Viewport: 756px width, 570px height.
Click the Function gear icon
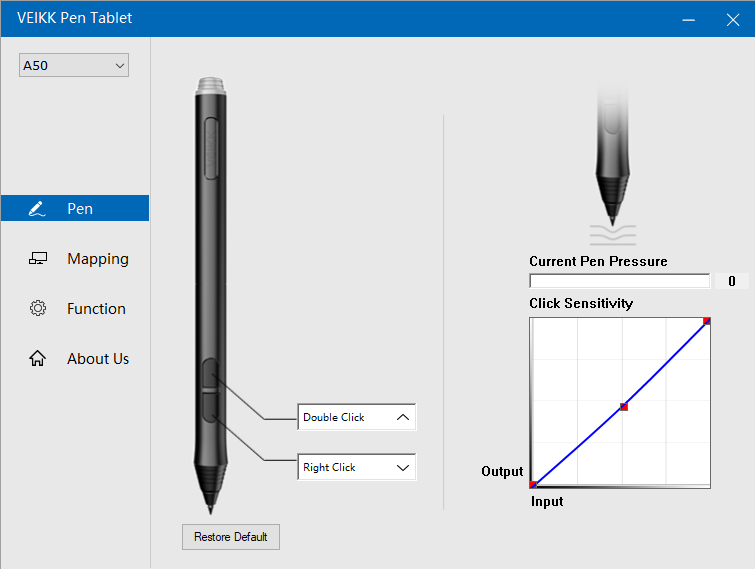(x=38, y=309)
